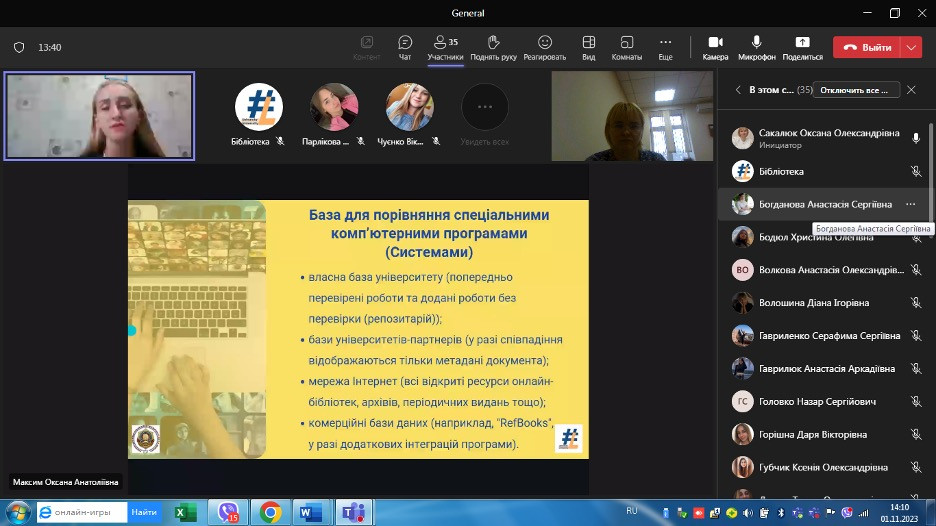Click the Парлікова participant video thumbnail

(x=334, y=108)
